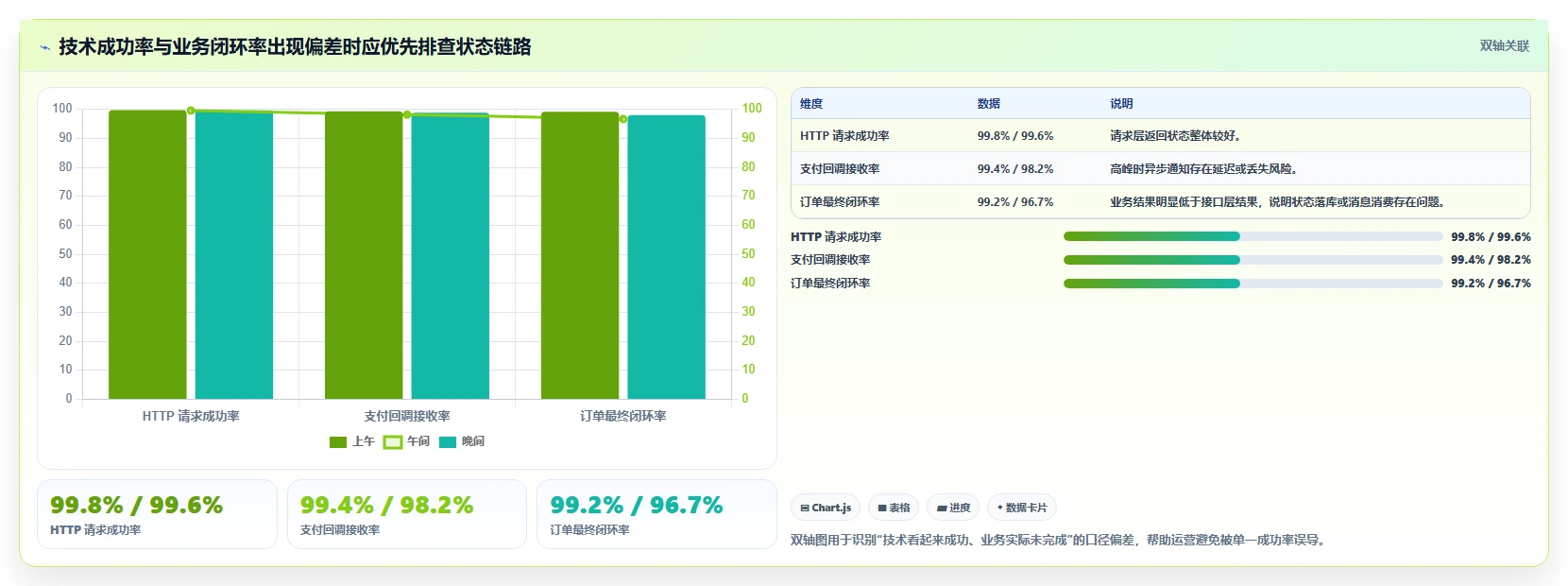This screenshot has width=1568, height=586.
Task: Select the 数据卡片 chip
Action: [x=1022, y=508]
